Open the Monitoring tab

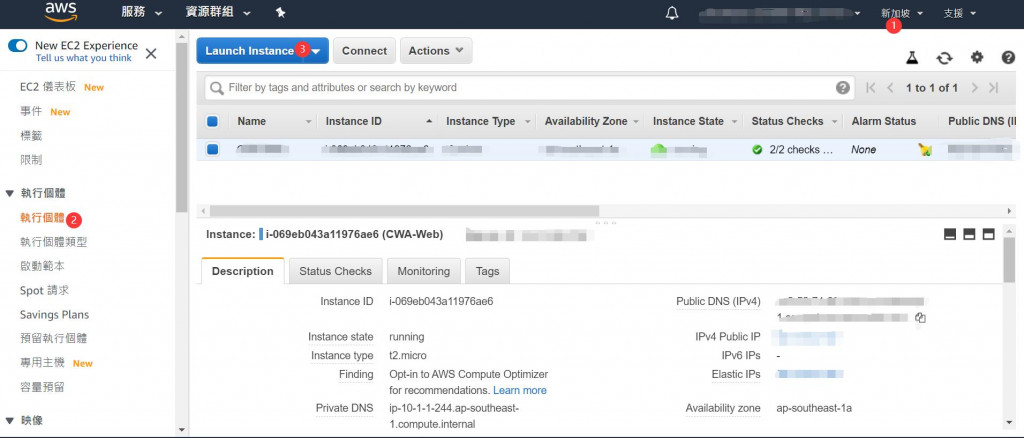[423, 271]
